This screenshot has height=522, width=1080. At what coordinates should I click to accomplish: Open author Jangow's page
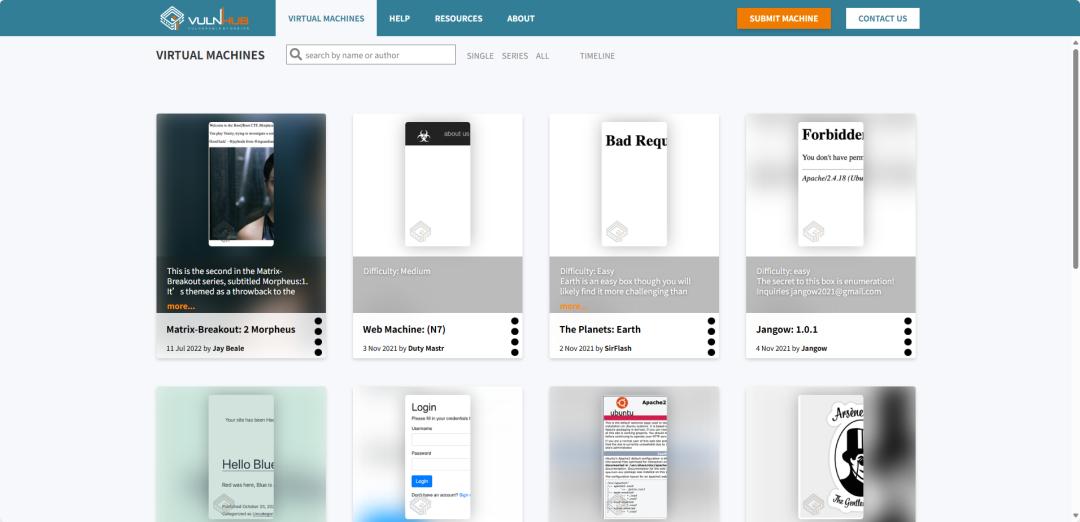coord(814,348)
